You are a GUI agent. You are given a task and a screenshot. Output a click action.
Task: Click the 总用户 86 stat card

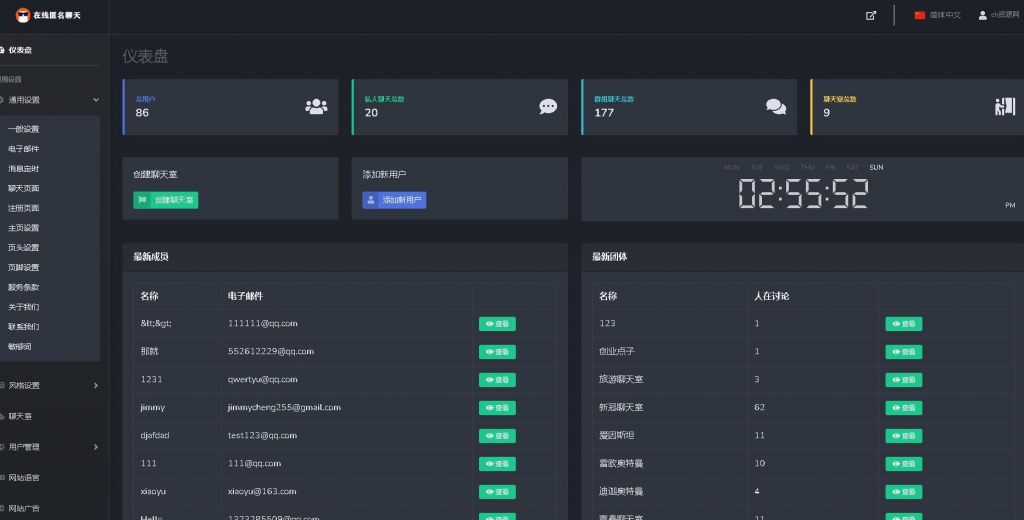231,107
